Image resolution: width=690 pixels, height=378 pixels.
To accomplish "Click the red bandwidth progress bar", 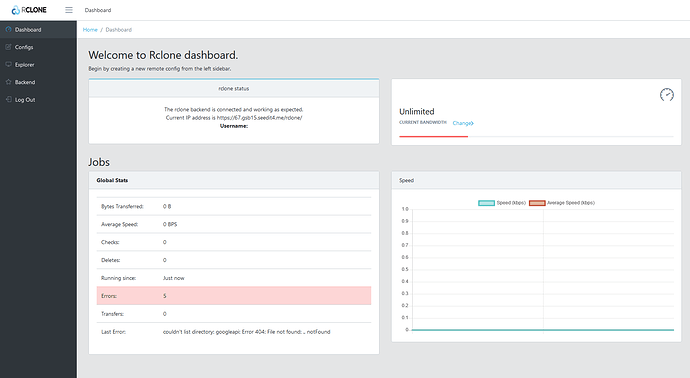I will [x=433, y=136].
